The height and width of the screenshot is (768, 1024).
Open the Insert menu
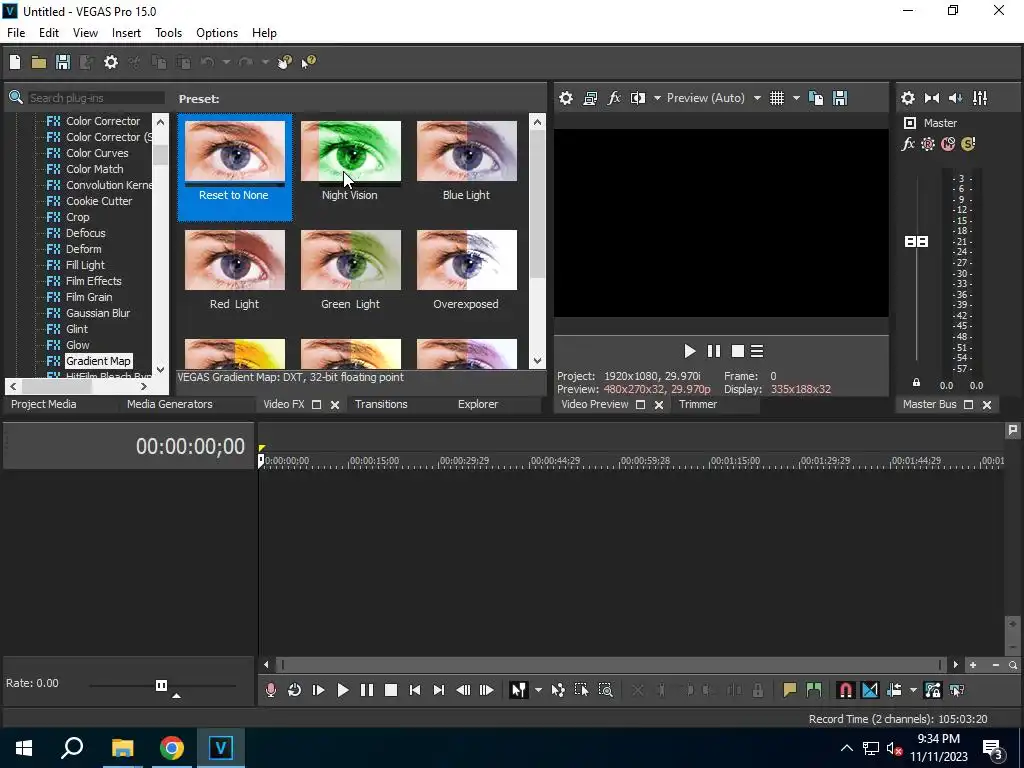(x=126, y=33)
